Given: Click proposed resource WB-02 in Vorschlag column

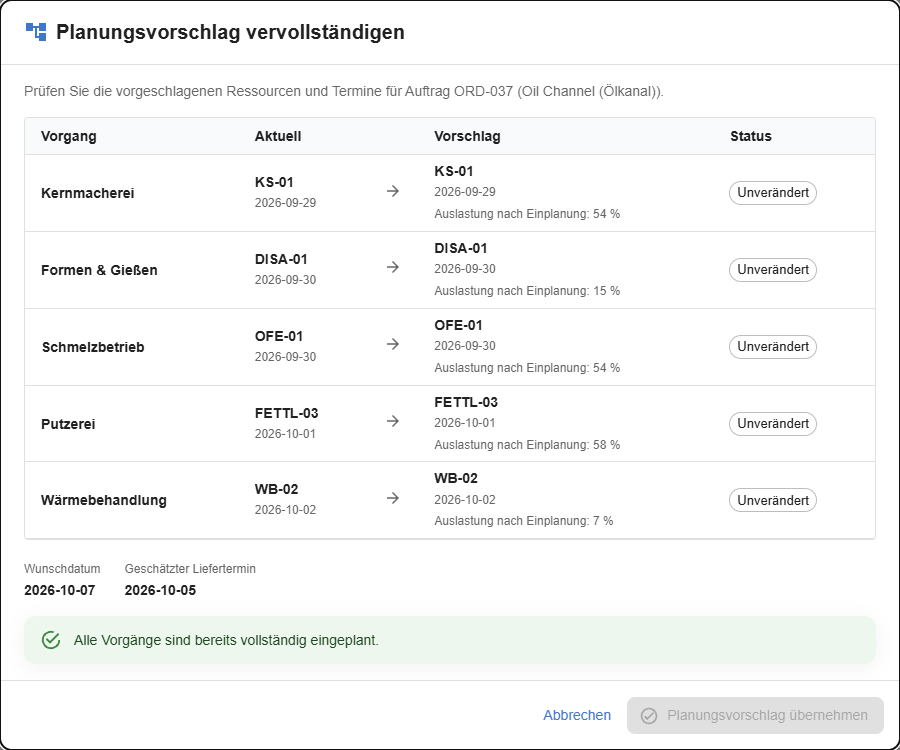Looking at the screenshot, I should pos(456,478).
